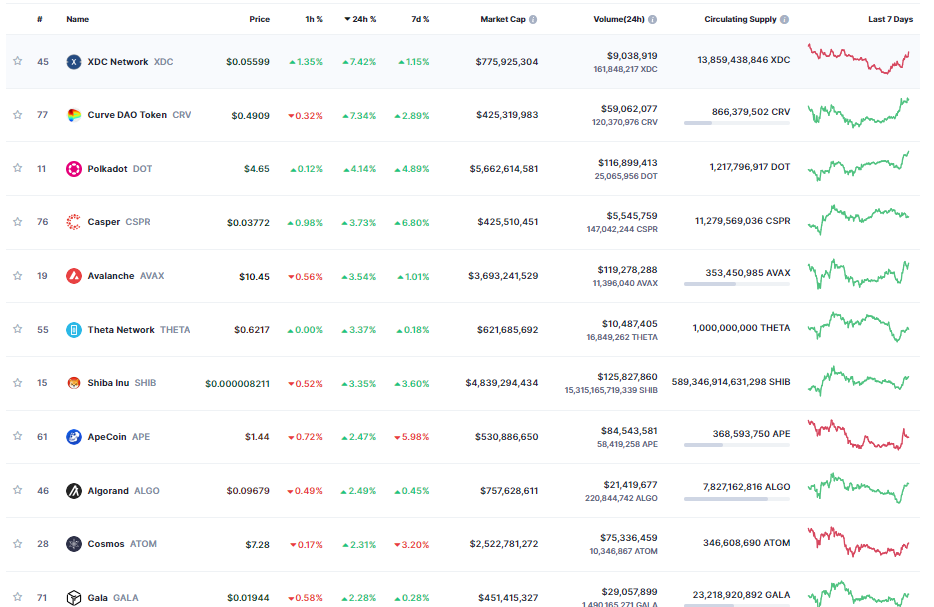This screenshot has width=934, height=607.
Task: Click the ApeCoin logo
Action: click(x=74, y=437)
